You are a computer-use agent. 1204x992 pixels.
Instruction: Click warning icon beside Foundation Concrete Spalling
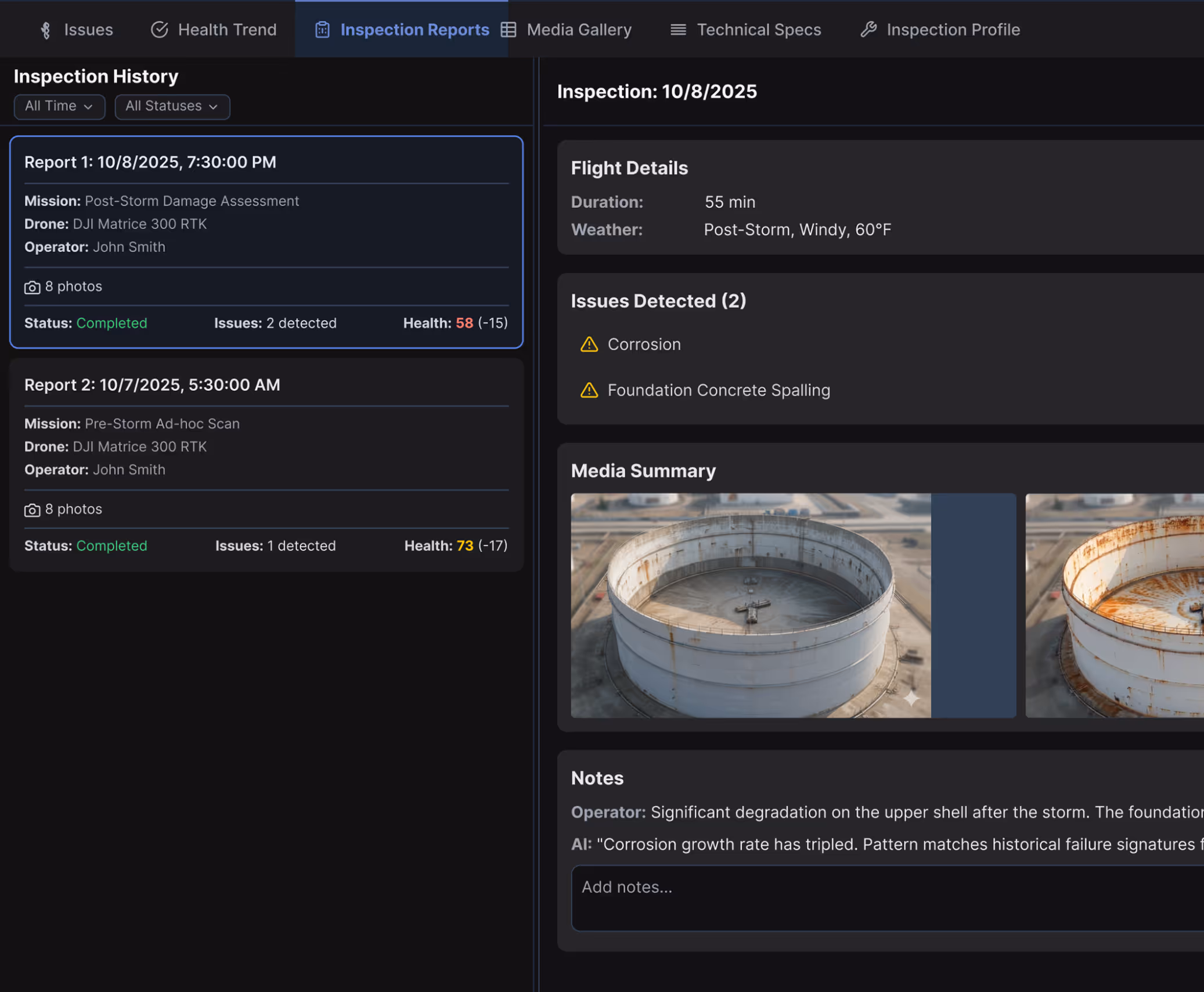coord(589,390)
